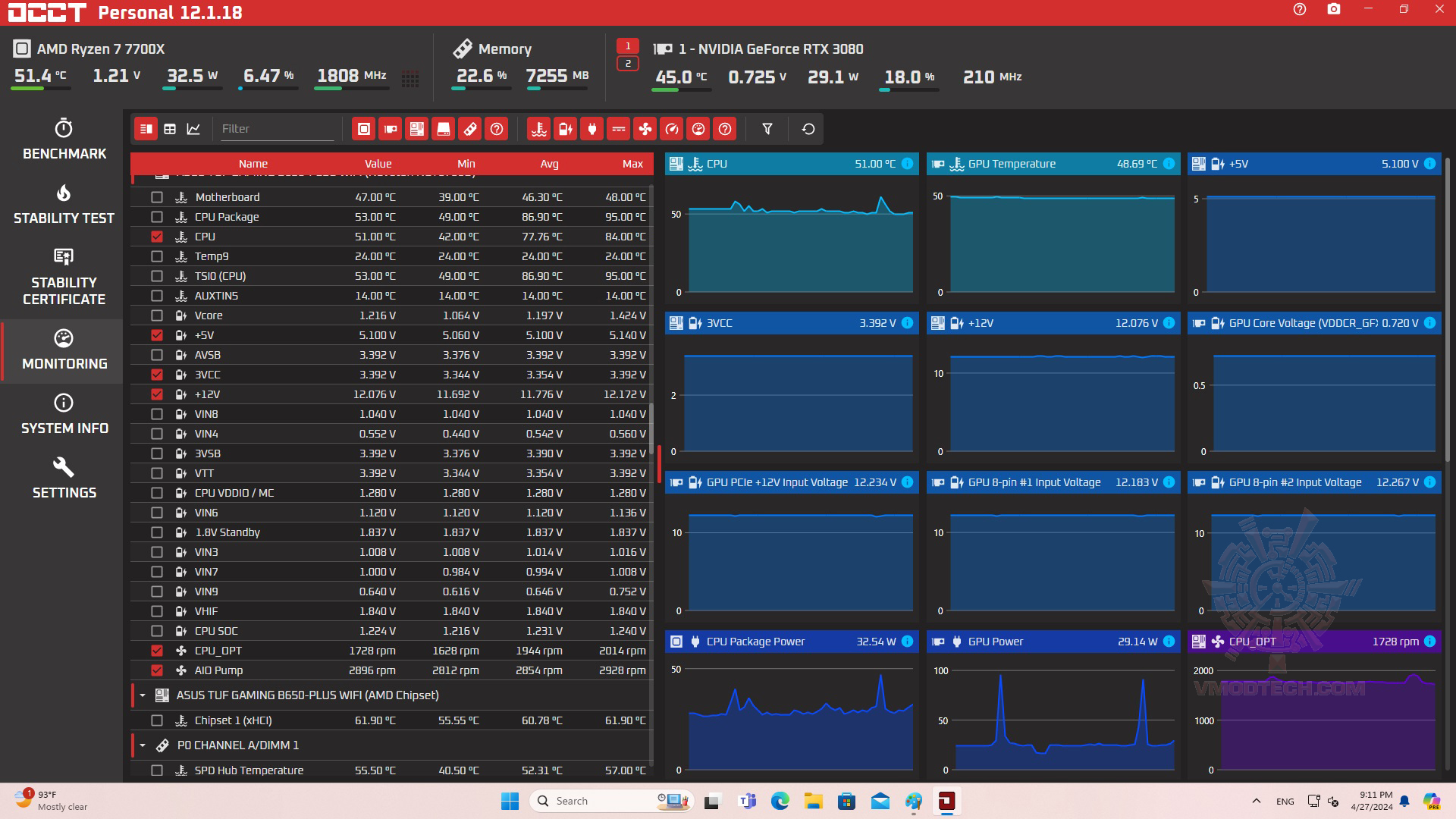
Task: Open the funnel filter options icon
Action: click(x=767, y=129)
